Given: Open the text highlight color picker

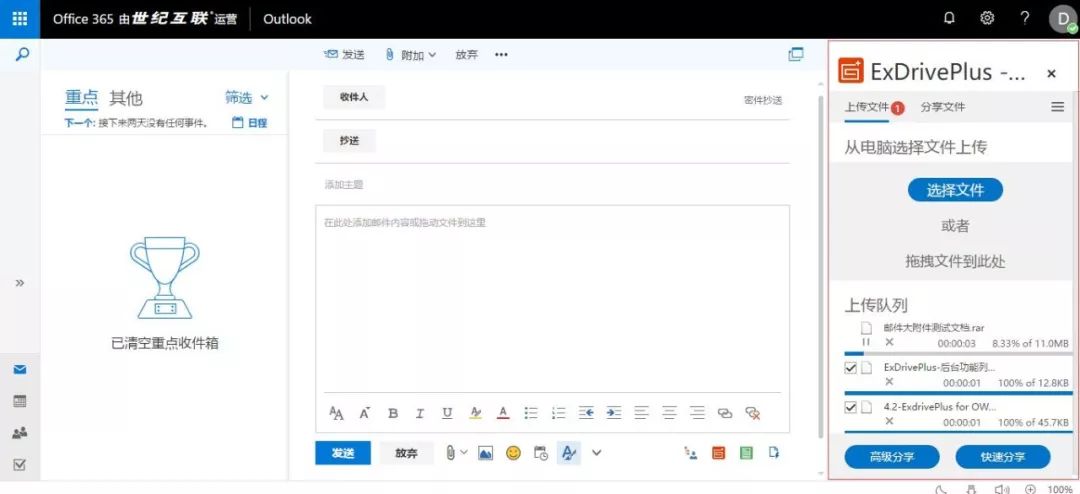Looking at the screenshot, I should (475, 413).
